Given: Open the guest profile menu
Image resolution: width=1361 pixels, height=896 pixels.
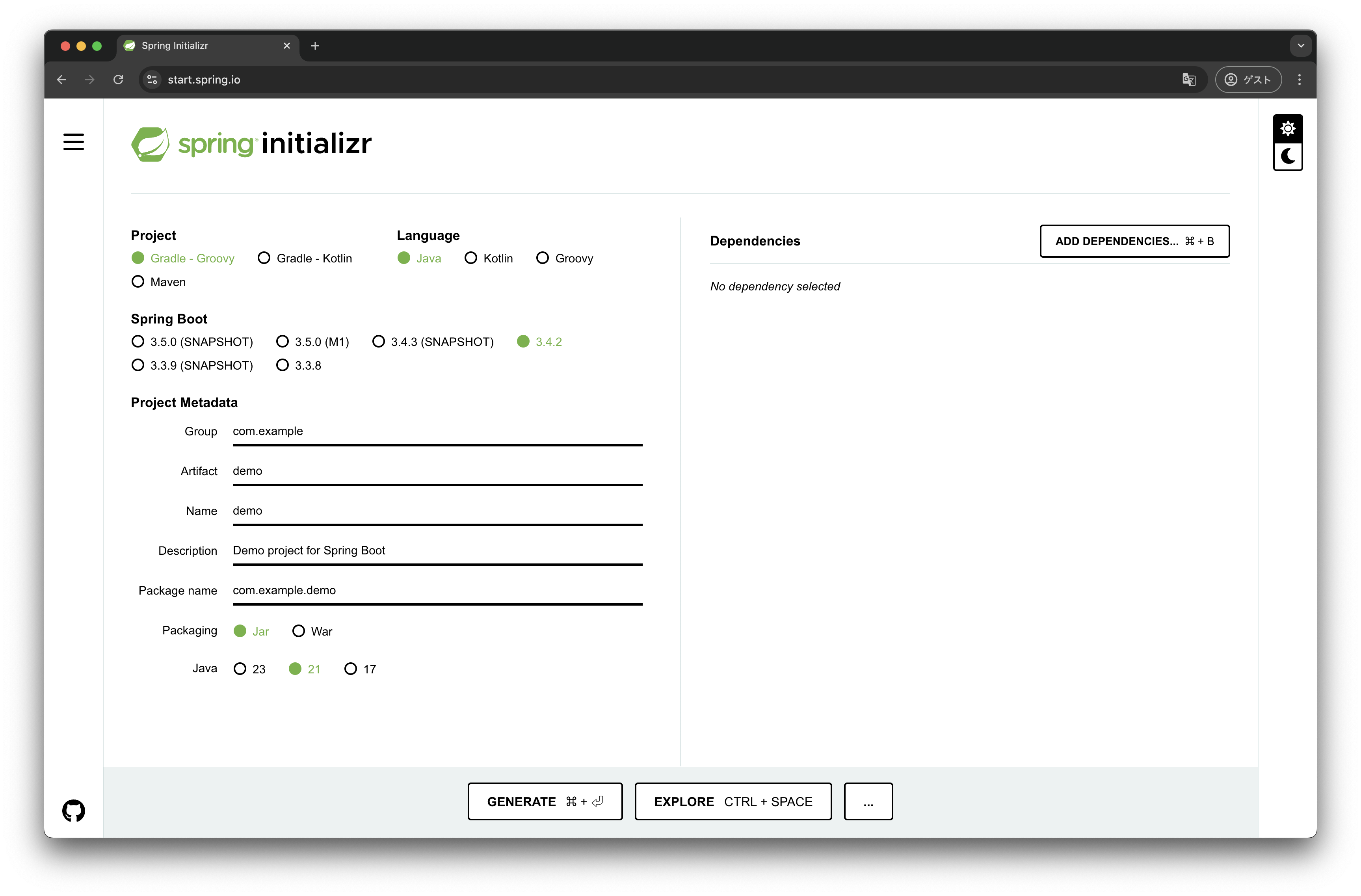Looking at the screenshot, I should click(1248, 80).
